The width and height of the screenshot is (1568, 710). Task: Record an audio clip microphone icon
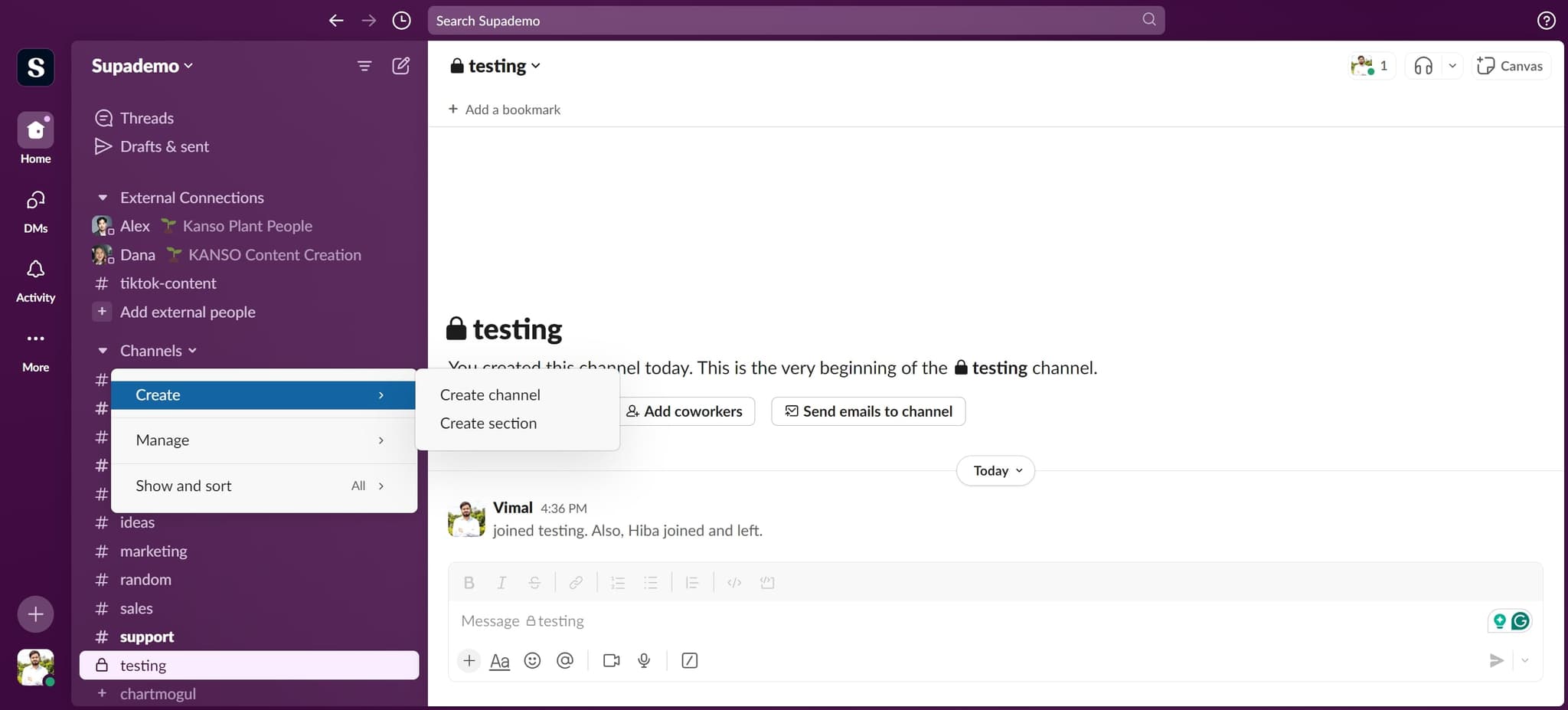(x=644, y=660)
